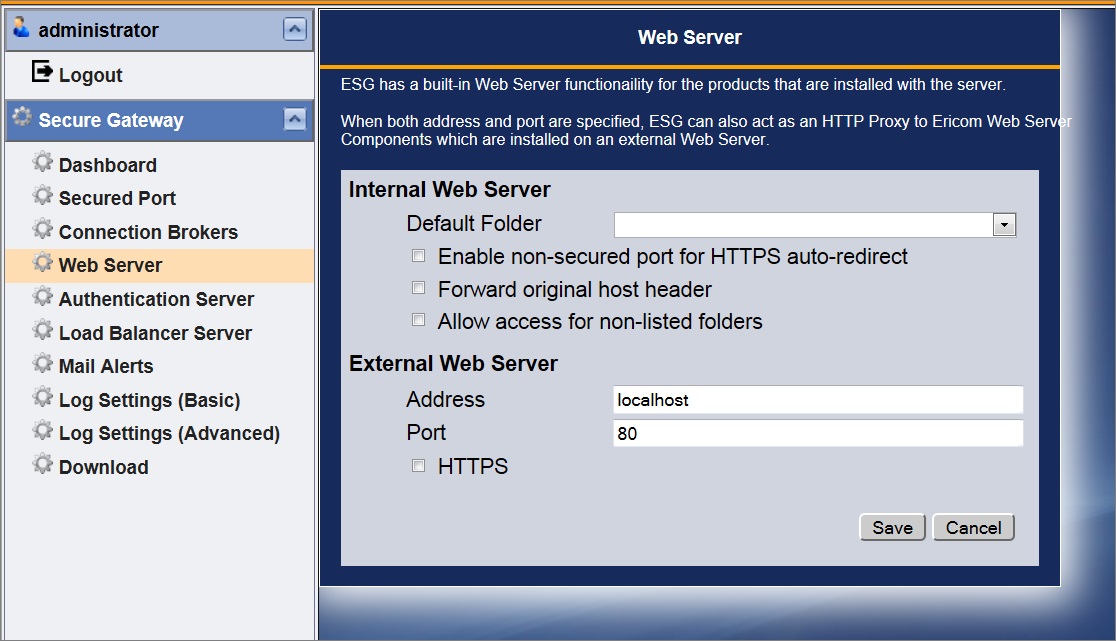Open Authentication Server settings page
The width and height of the screenshot is (1116, 641).
click(156, 299)
